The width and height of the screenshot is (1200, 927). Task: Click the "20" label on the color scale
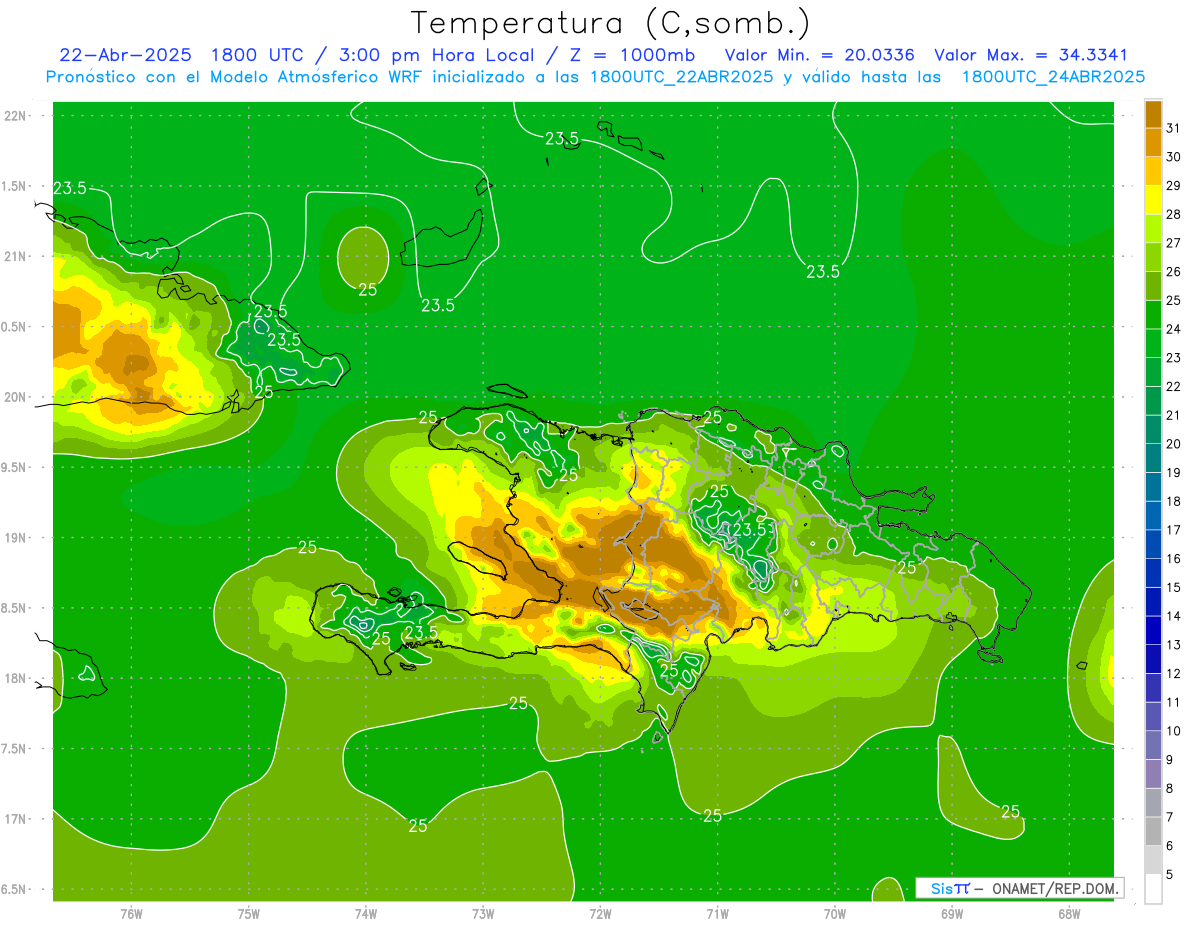1174,444
